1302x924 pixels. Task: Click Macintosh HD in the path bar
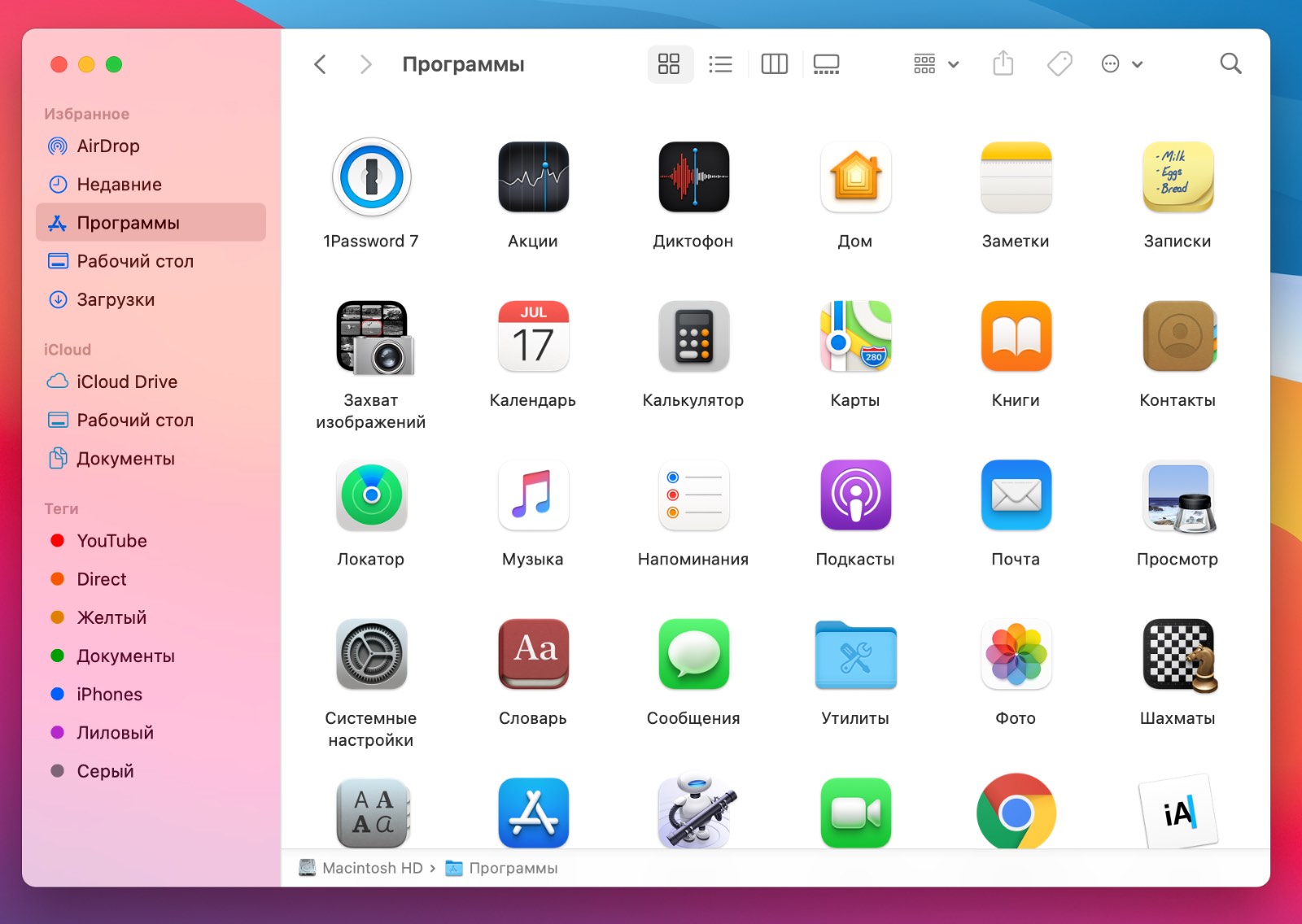click(x=360, y=868)
